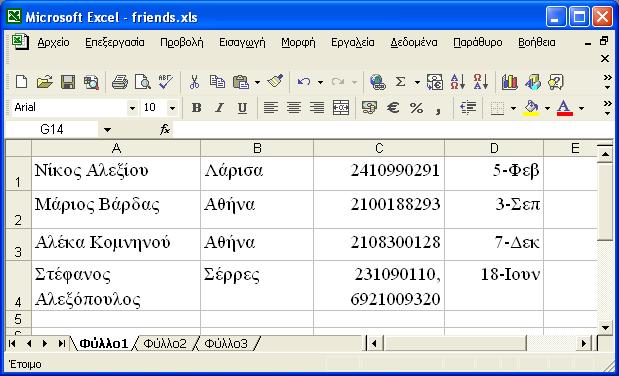Screen dimensions: 619x376
Task: Apply currency style icon
Action: (369, 107)
